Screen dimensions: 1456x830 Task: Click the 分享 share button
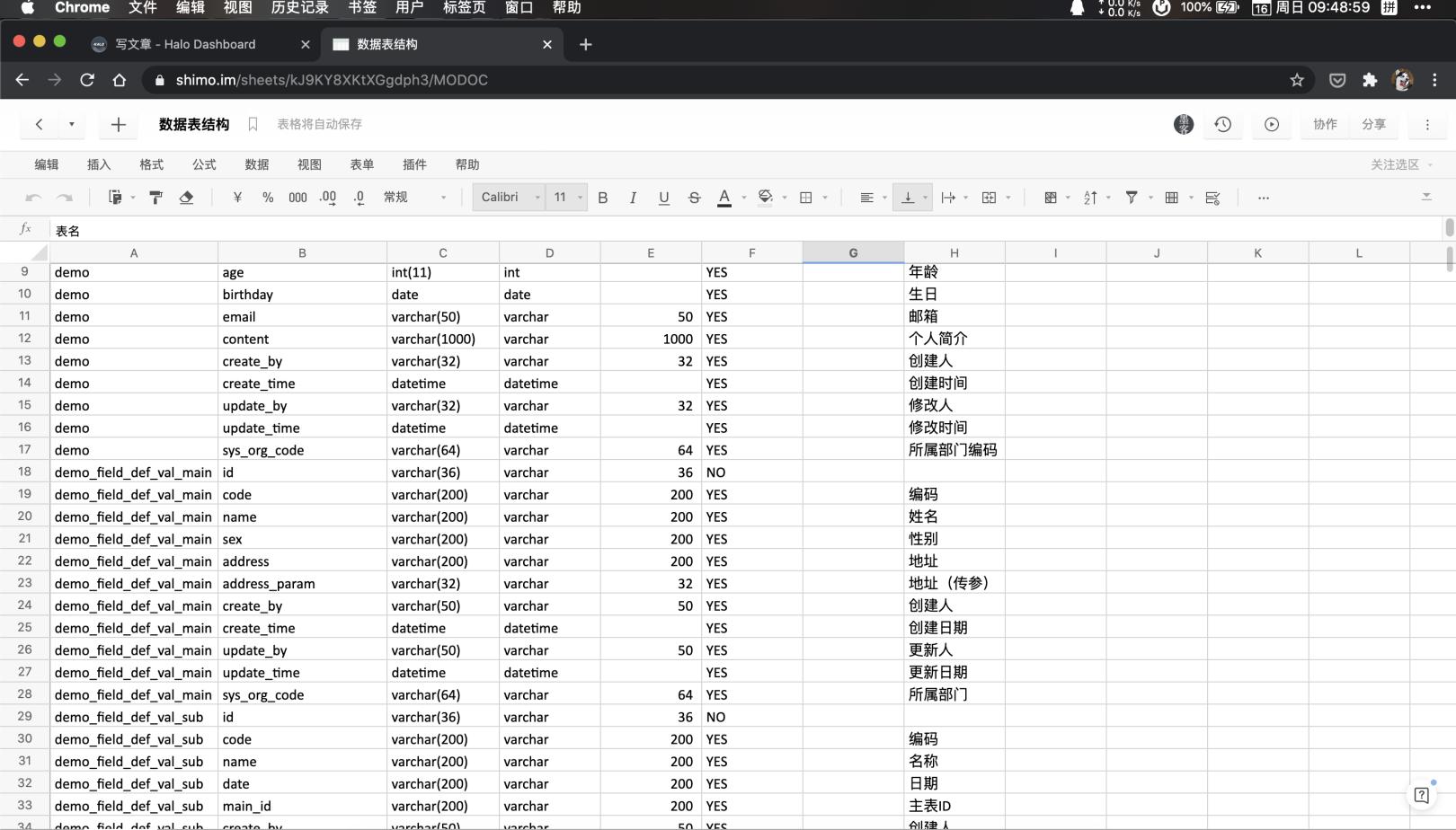pyautogui.click(x=1373, y=125)
